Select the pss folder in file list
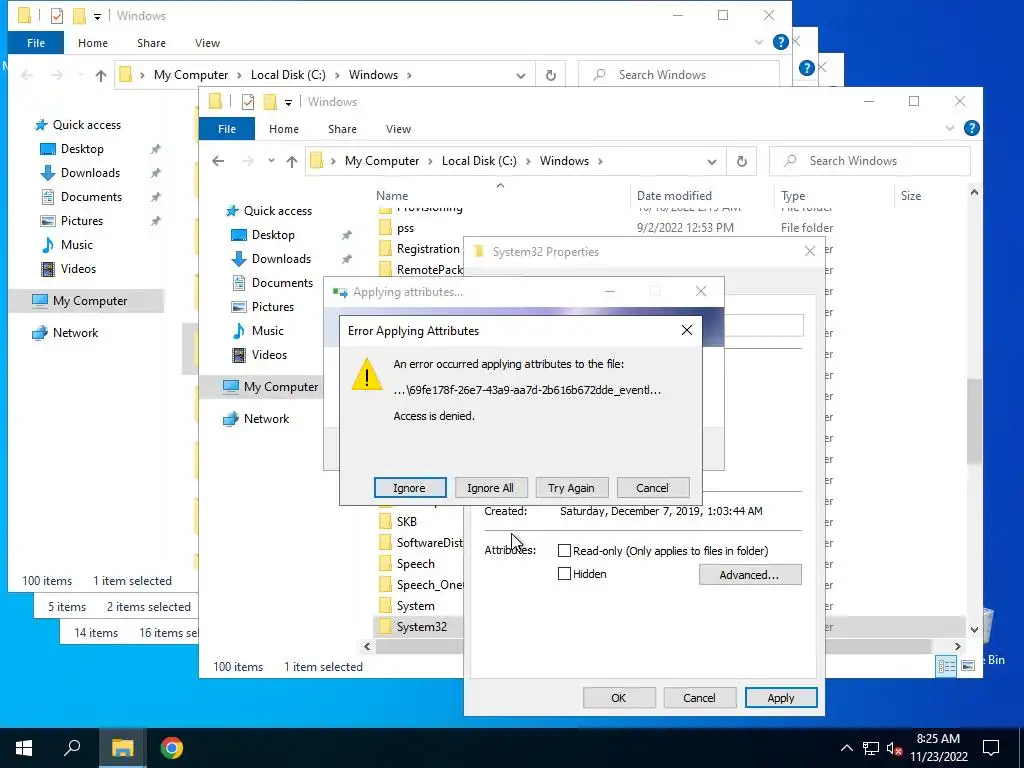1024x768 pixels. tap(396, 228)
